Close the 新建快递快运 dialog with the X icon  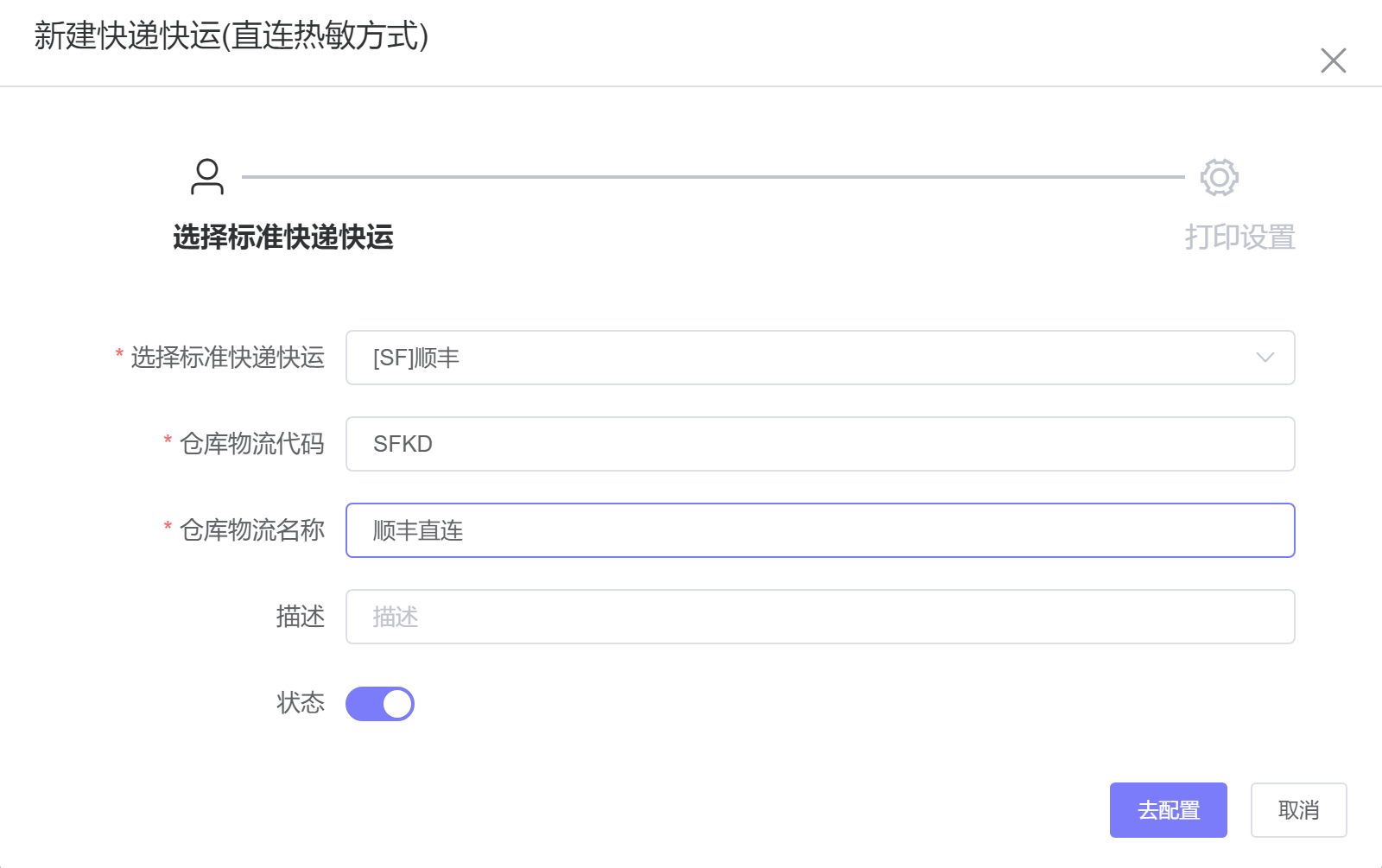[1333, 60]
